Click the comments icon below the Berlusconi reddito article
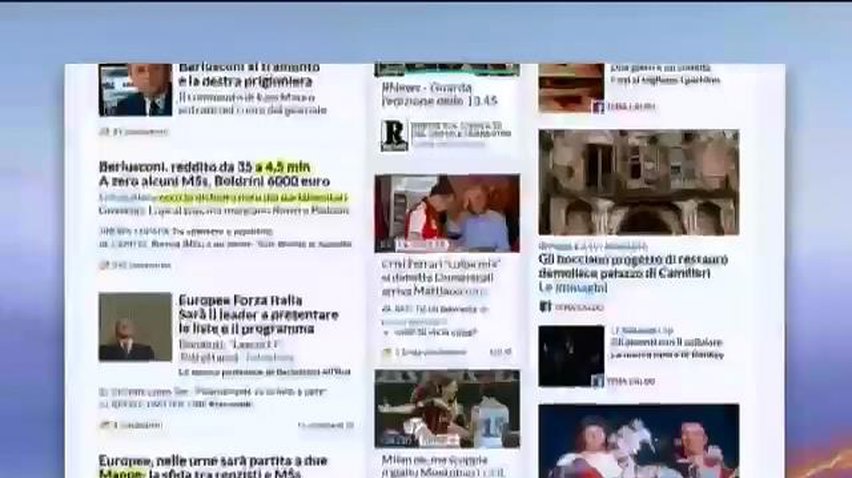 [x=104, y=265]
